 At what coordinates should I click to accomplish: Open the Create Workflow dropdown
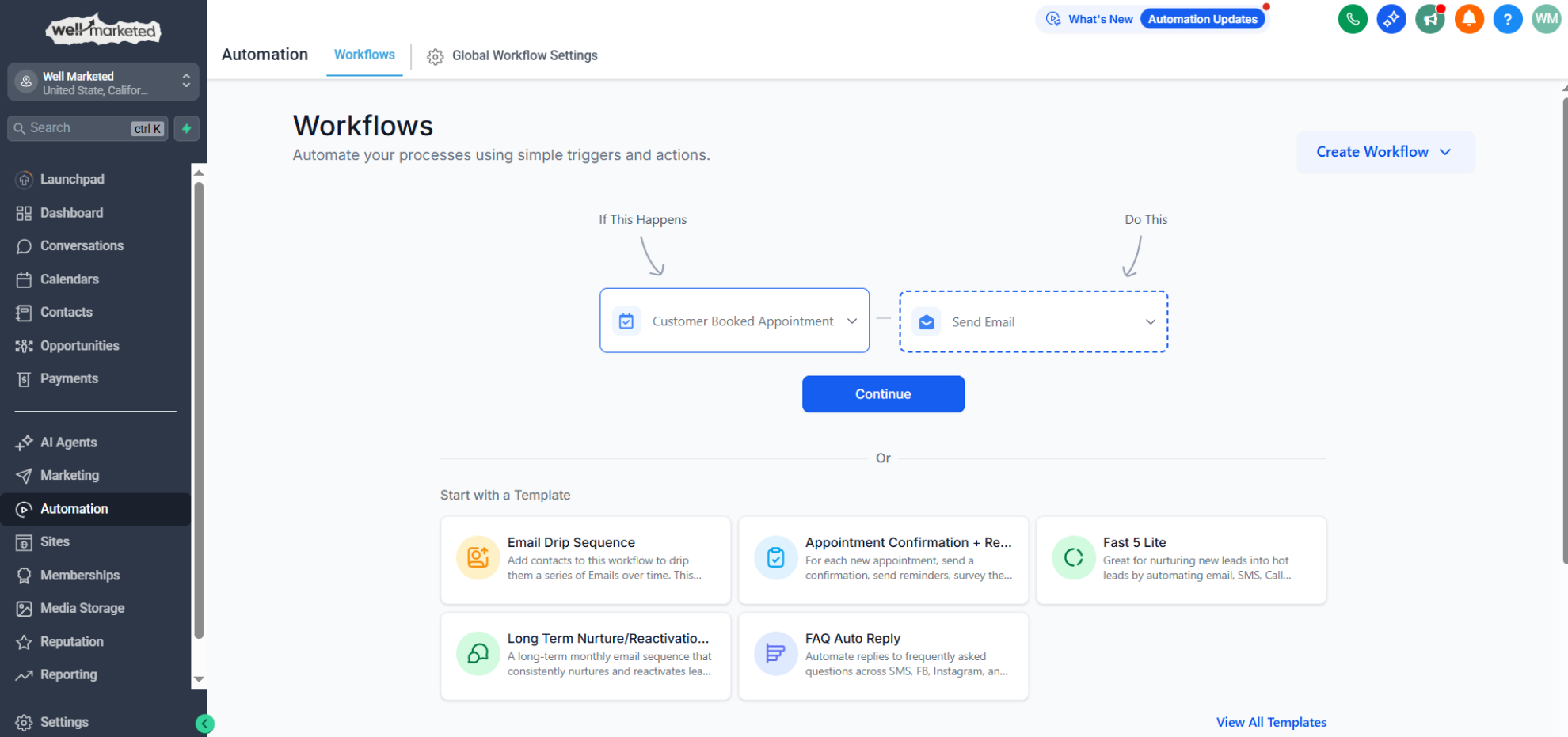pos(1384,151)
